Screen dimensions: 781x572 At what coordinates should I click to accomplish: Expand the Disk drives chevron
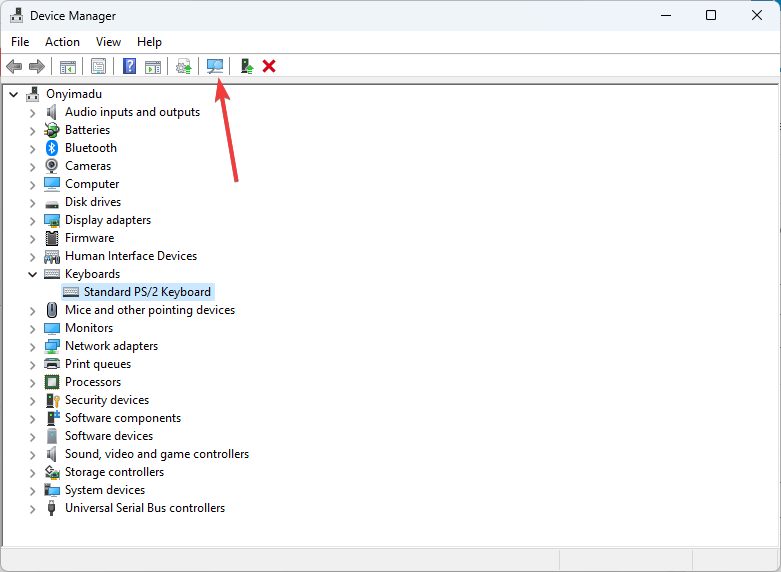(x=32, y=203)
